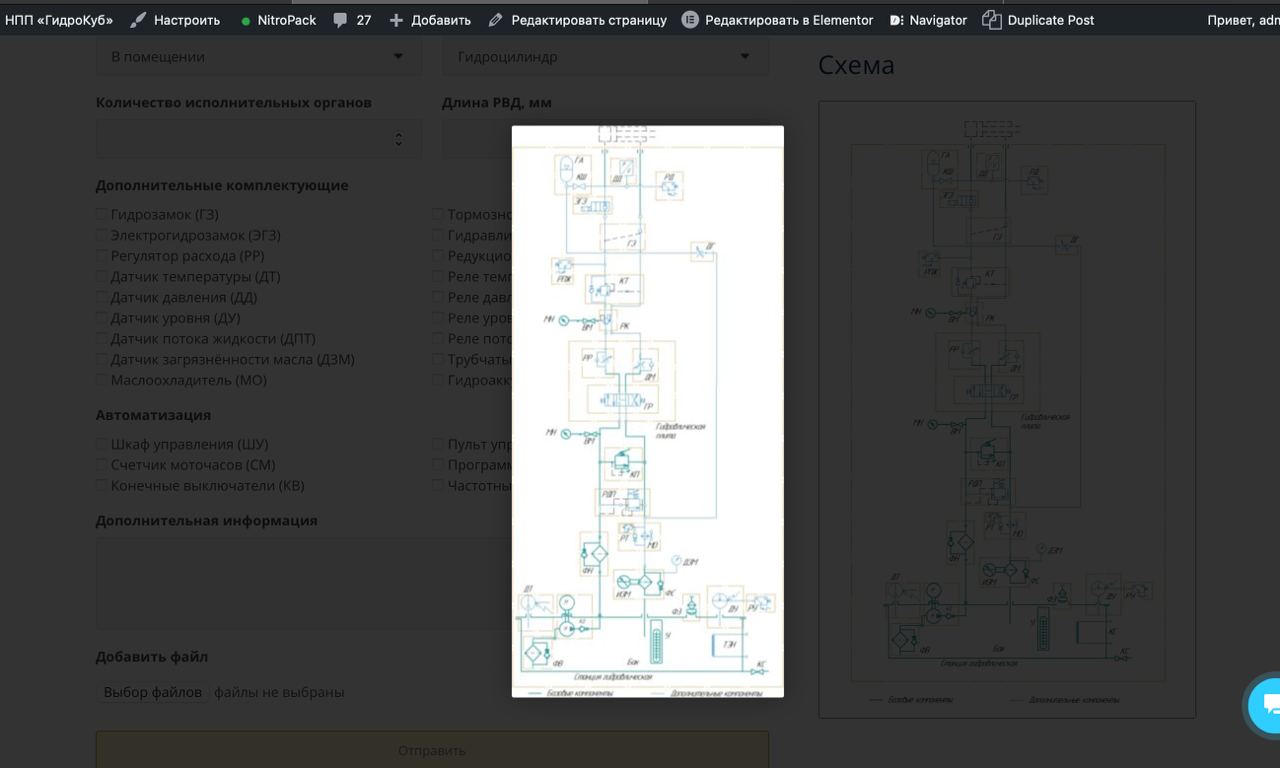Expand the В помещении dropdown
Image resolution: width=1280 pixels, height=768 pixels.
coord(259,57)
